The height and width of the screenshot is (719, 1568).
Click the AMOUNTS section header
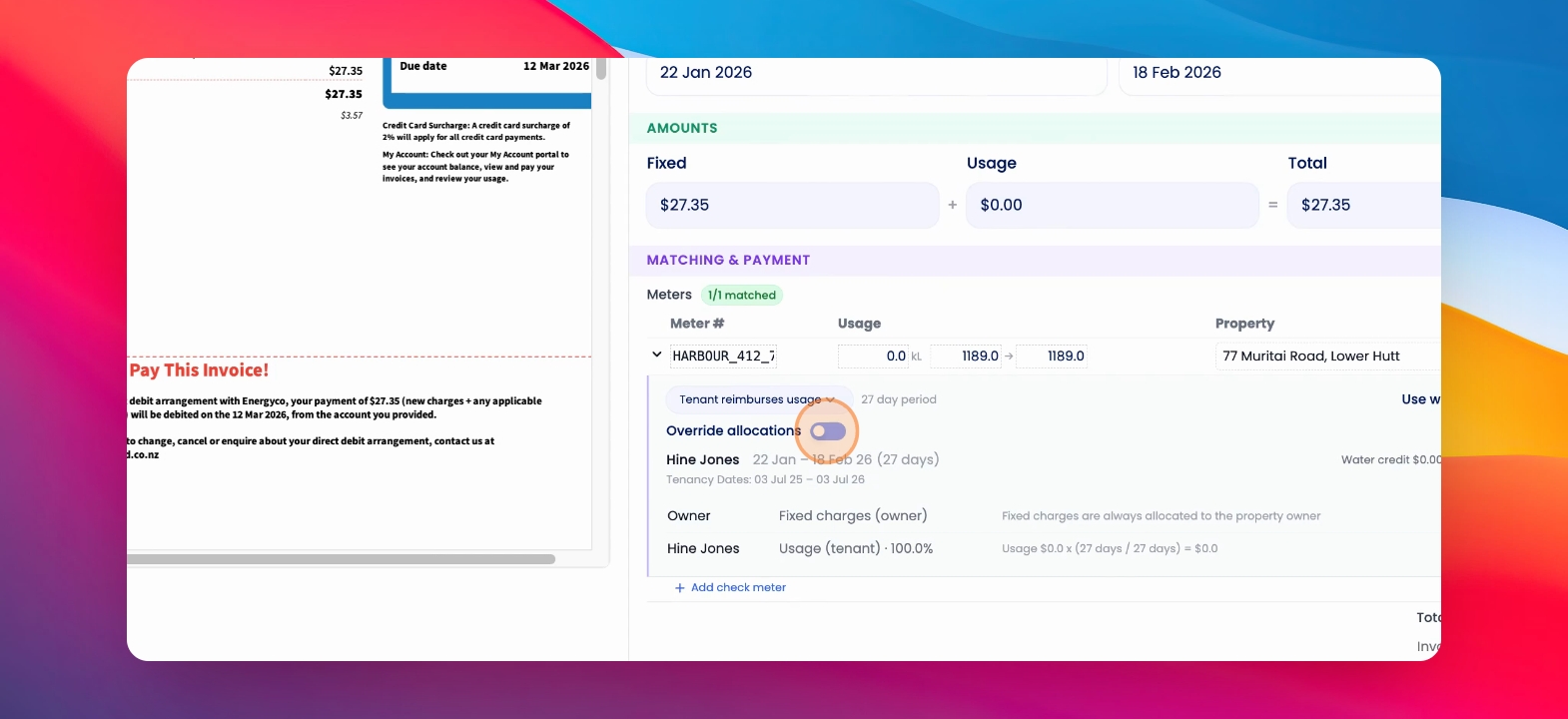click(682, 129)
